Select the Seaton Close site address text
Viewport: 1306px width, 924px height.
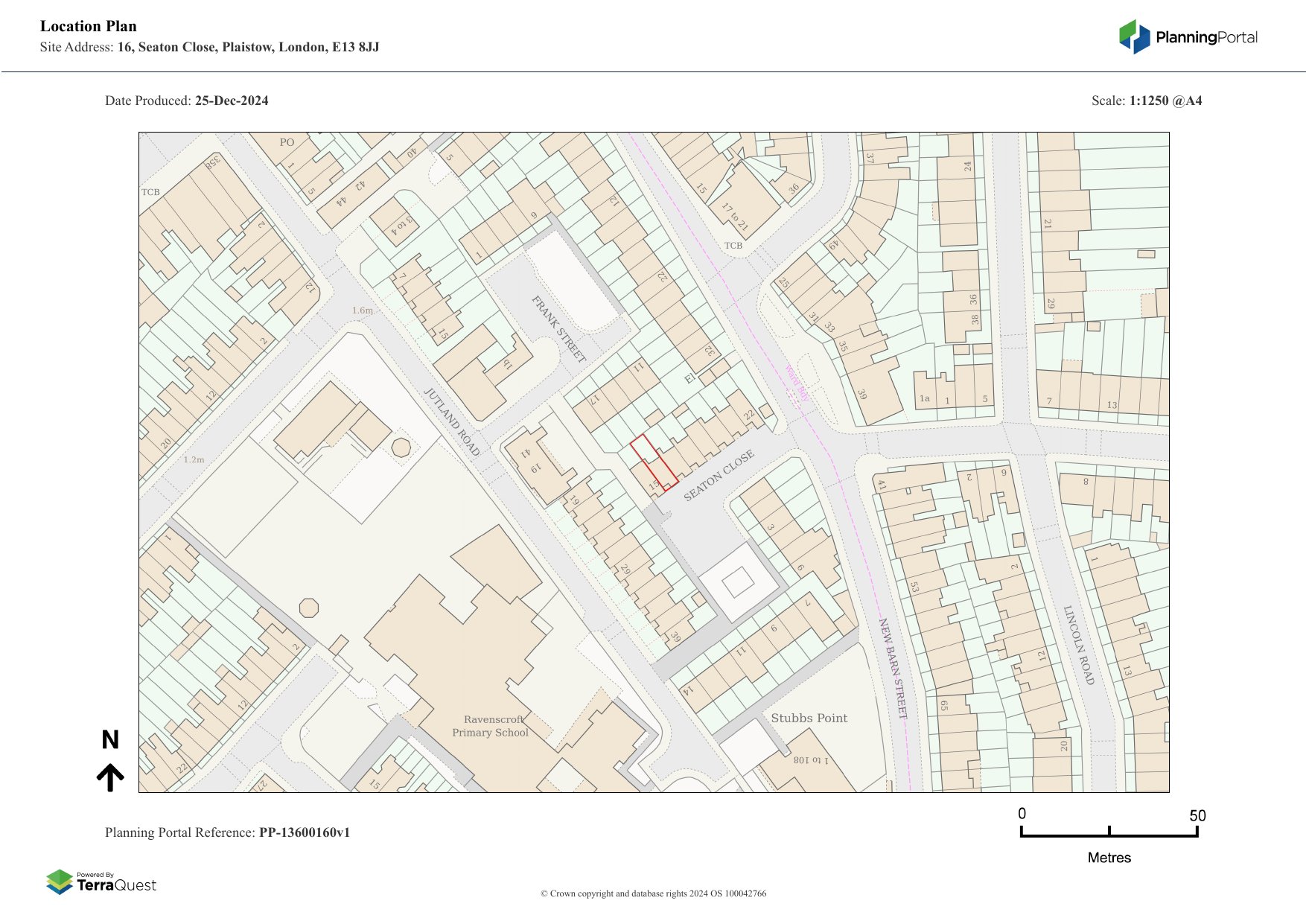point(248,47)
